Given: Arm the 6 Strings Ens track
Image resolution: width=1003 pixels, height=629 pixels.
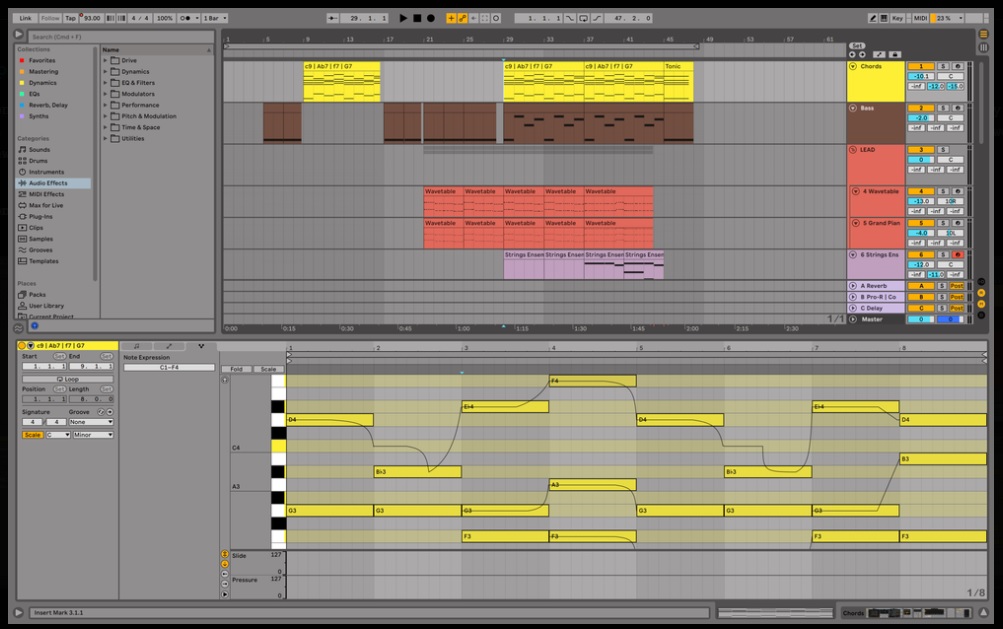Looking at the screenshot, I should 958,255.
